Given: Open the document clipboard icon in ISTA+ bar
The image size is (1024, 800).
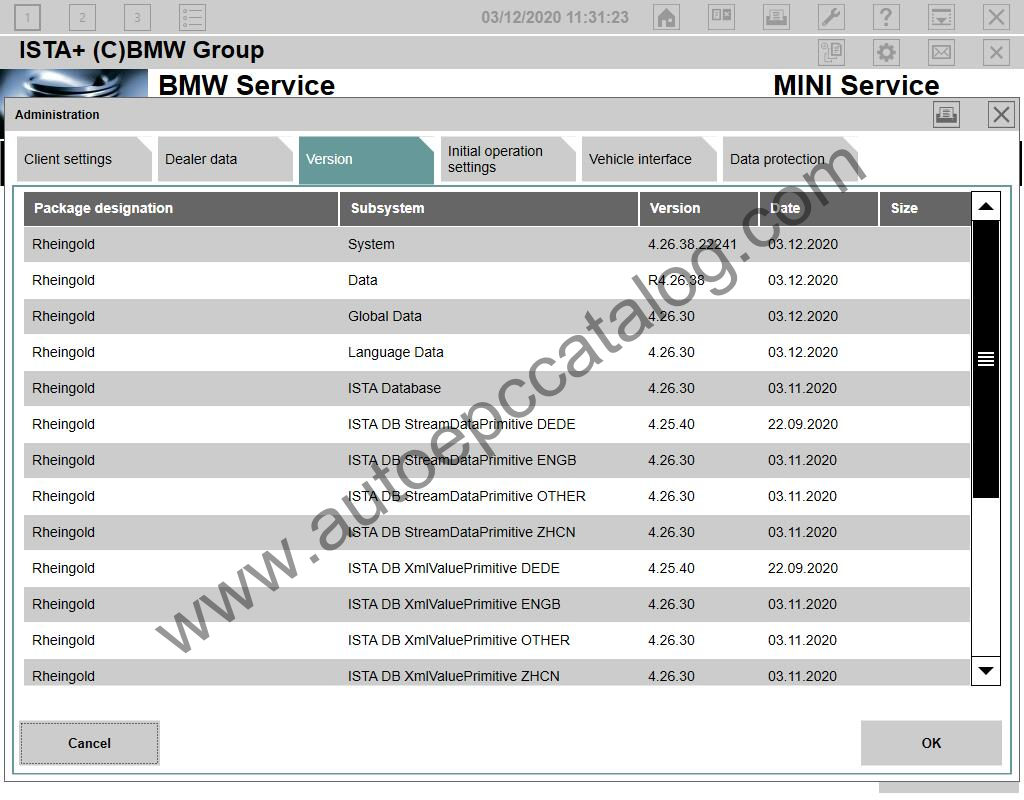Looking at the screenshot, I should coord(831,52).
